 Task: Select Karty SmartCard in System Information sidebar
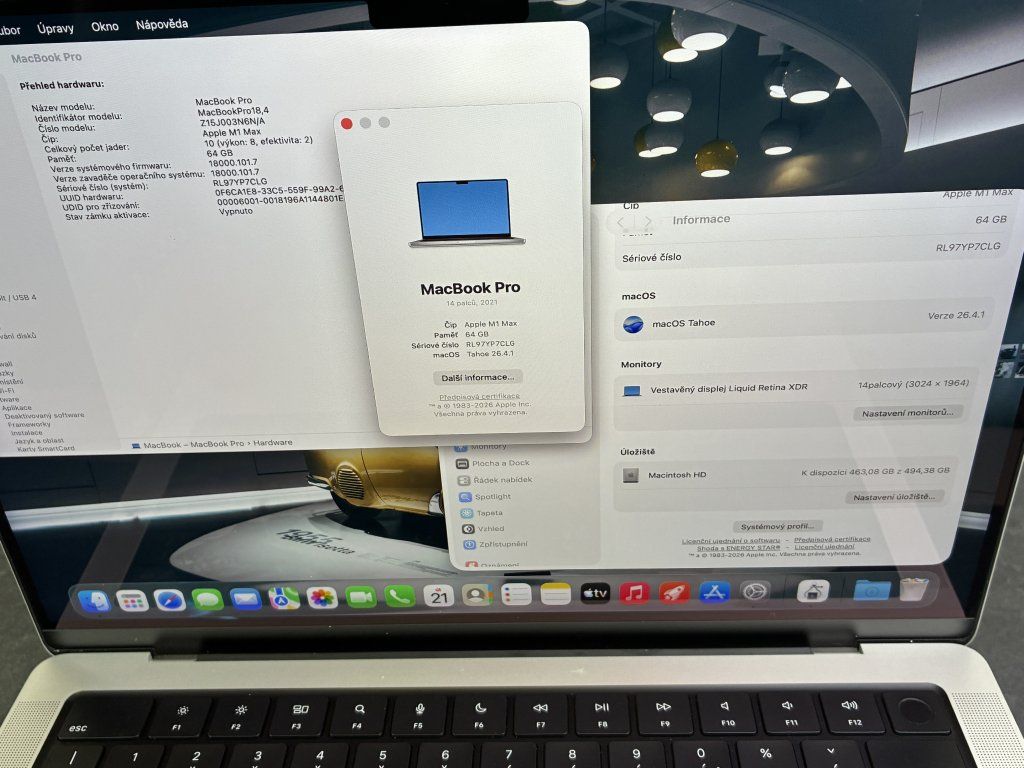click(46, 449)
